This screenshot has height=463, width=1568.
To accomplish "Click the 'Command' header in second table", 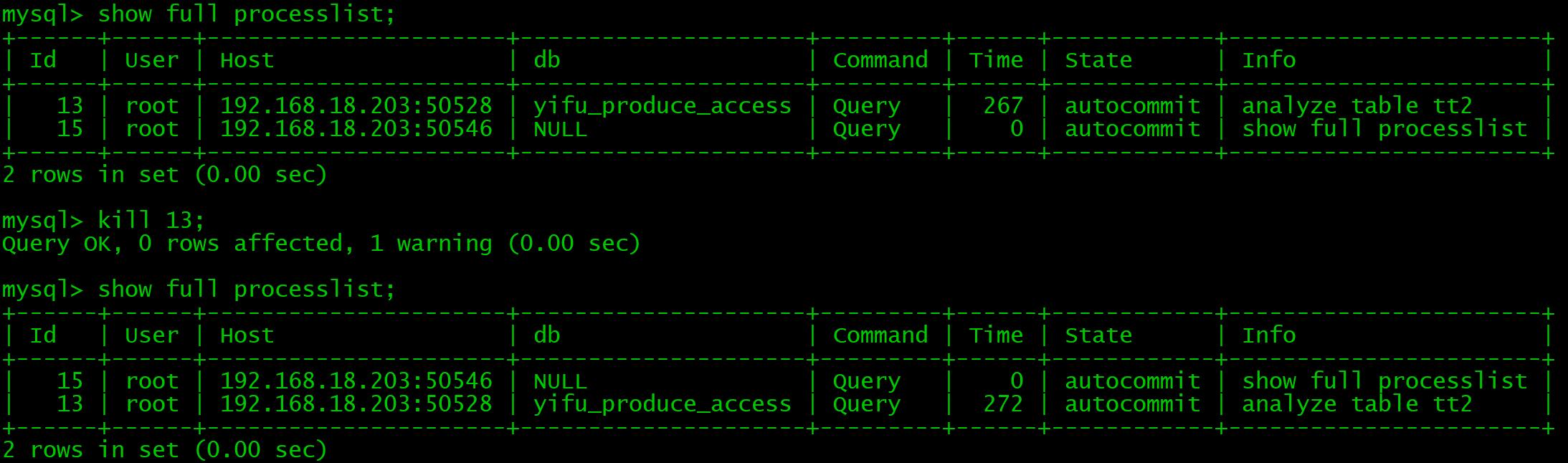I will click(x=880, y=335).
